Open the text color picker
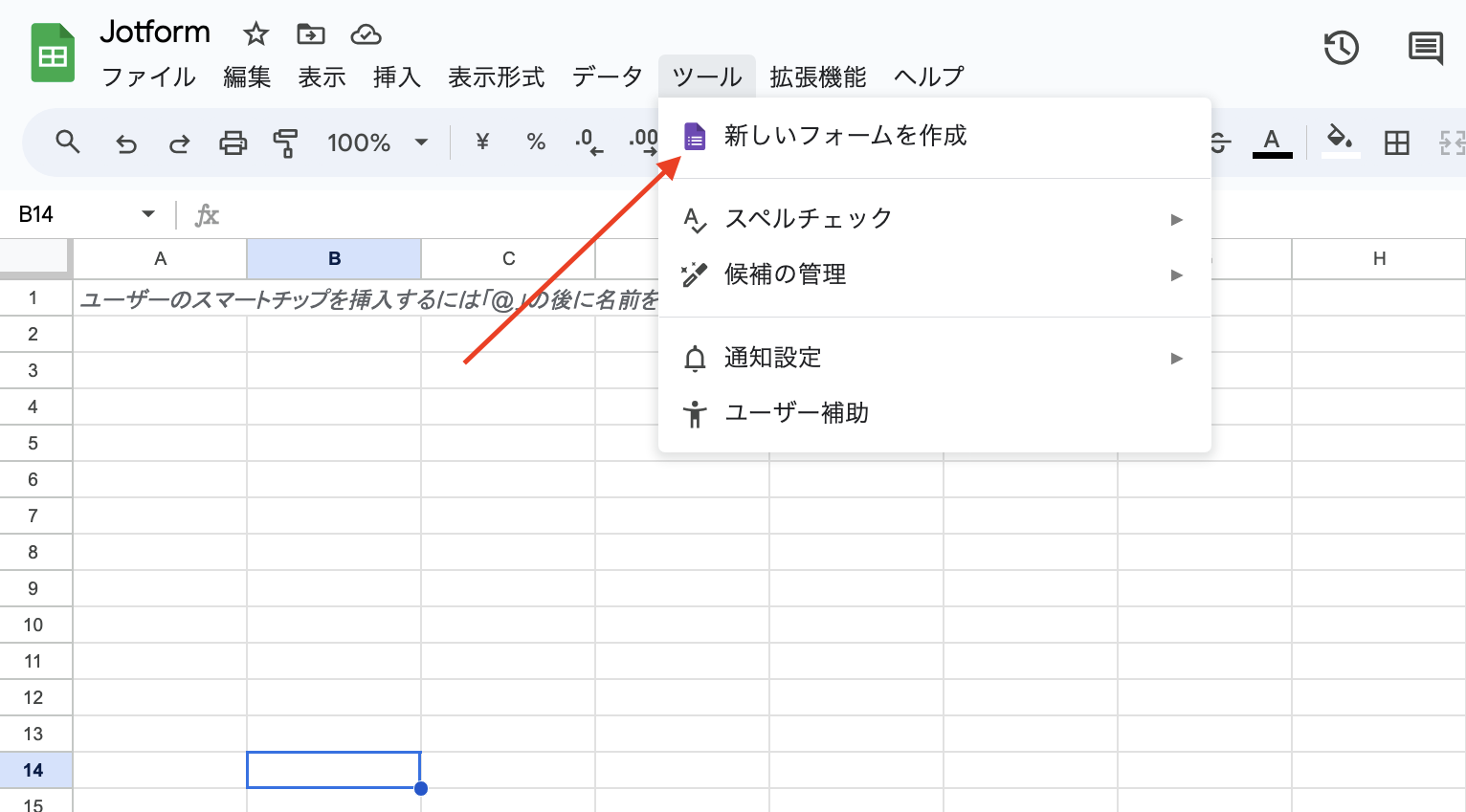 (1272, 142)
